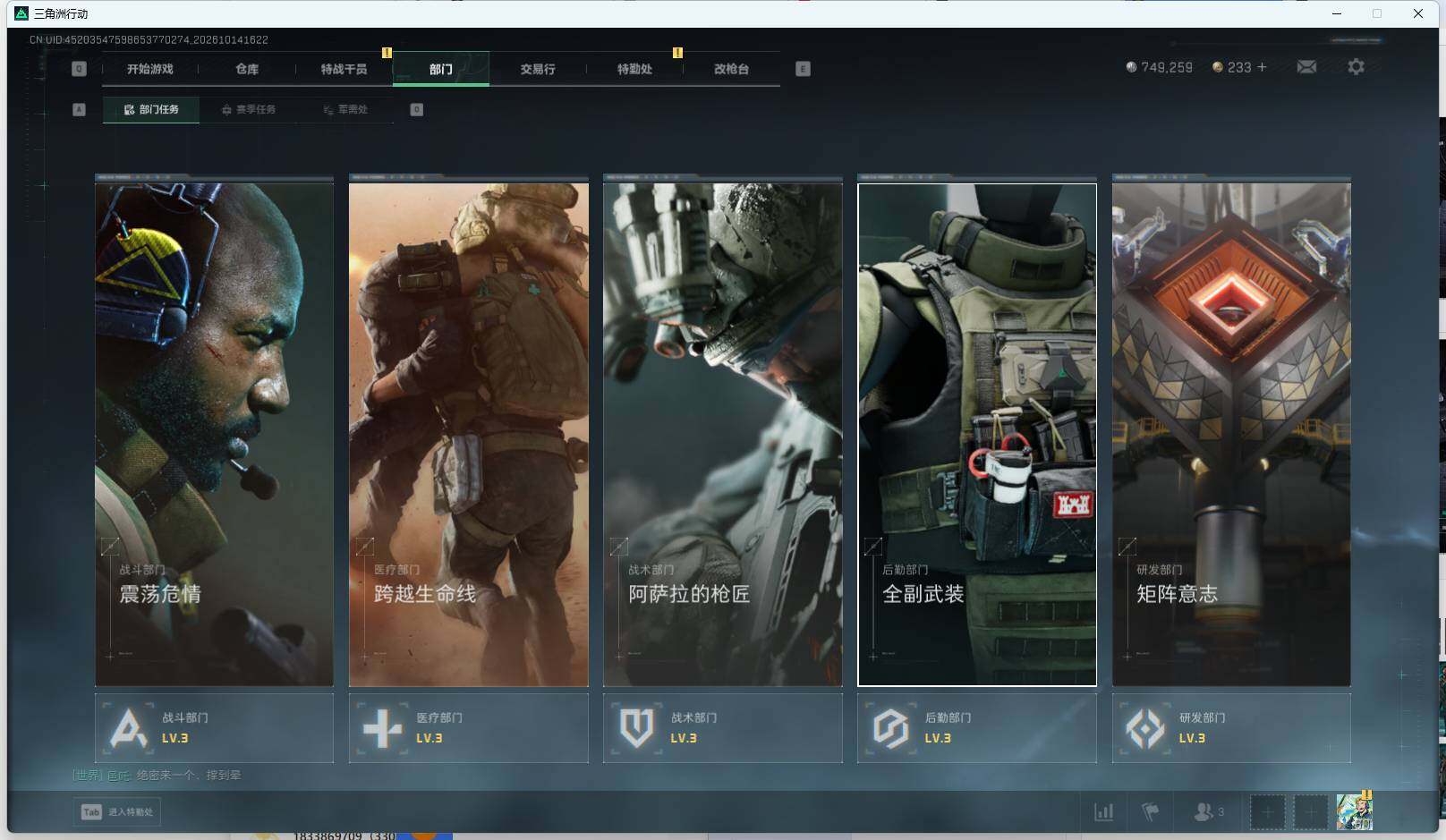Open the 震荡危情 combat department card

[x=214, y=434]
